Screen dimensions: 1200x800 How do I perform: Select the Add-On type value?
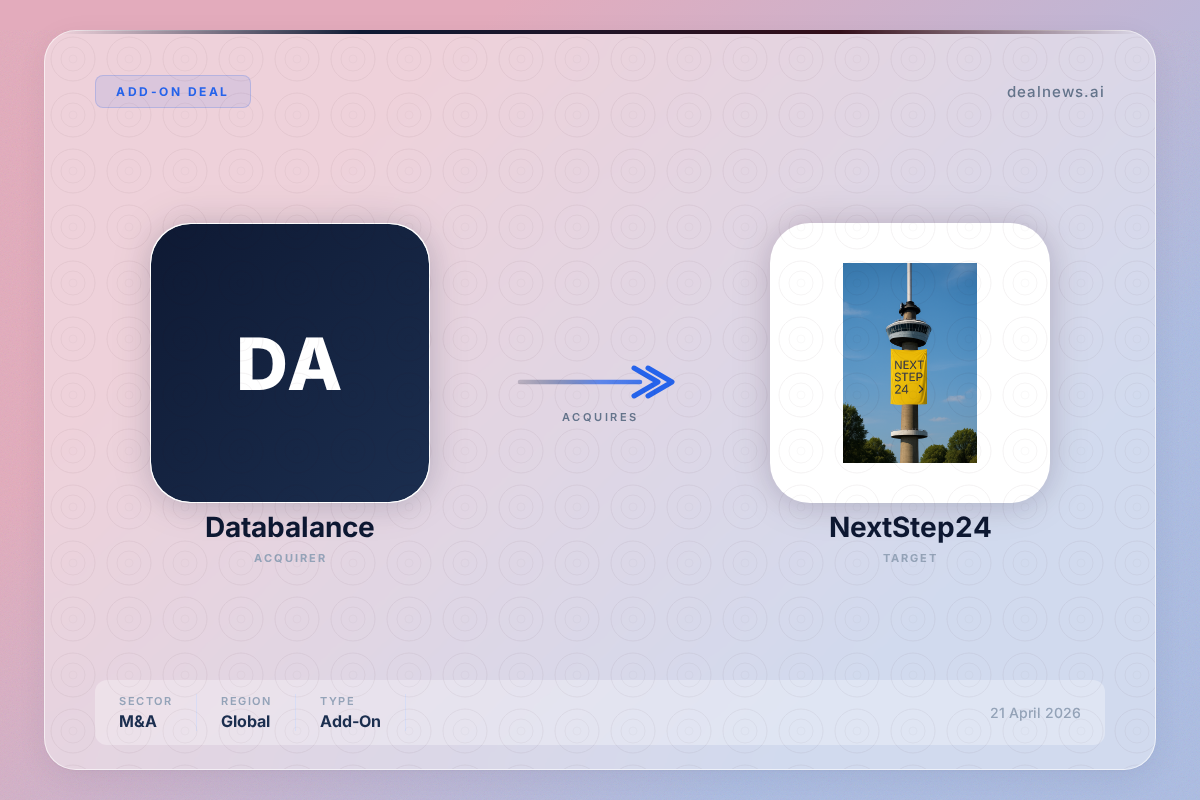point(350,721)
